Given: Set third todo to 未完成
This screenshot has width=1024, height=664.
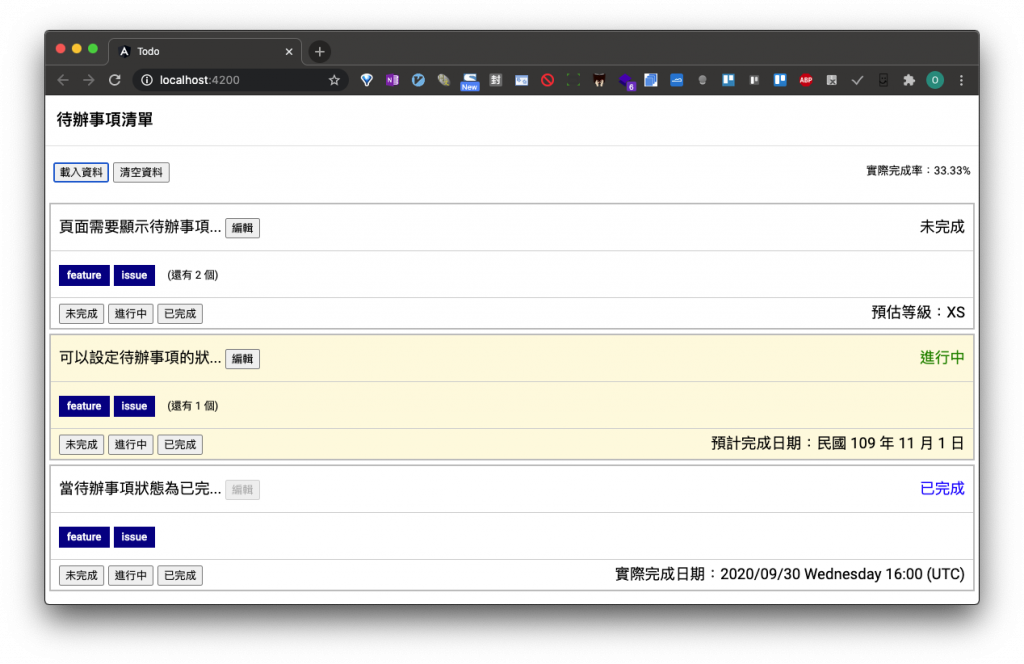Looking at the screenshot, I should pyautogui.click(x=81, y=575).
